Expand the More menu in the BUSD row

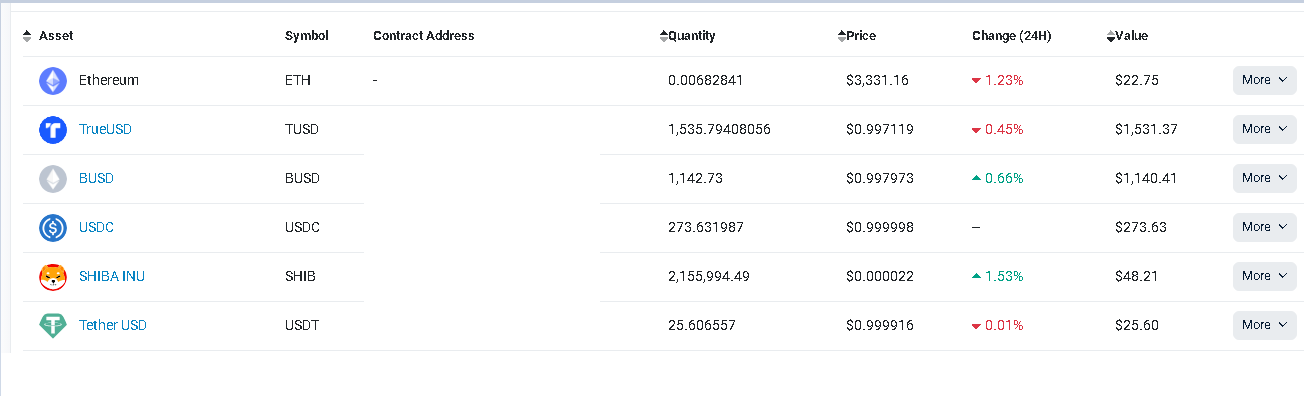1264,178
